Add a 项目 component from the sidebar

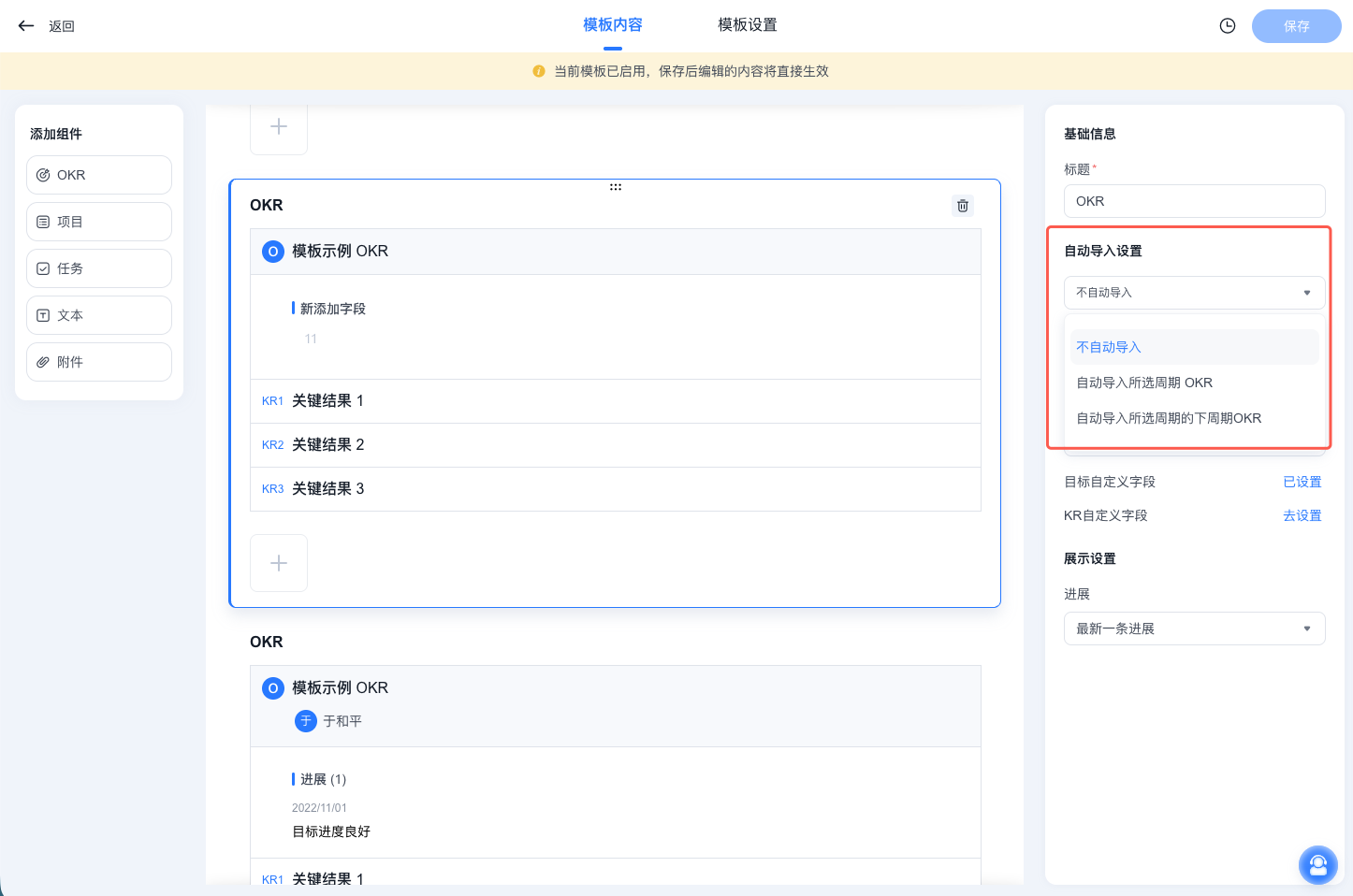pyautogui.click(x=98, y=221)
